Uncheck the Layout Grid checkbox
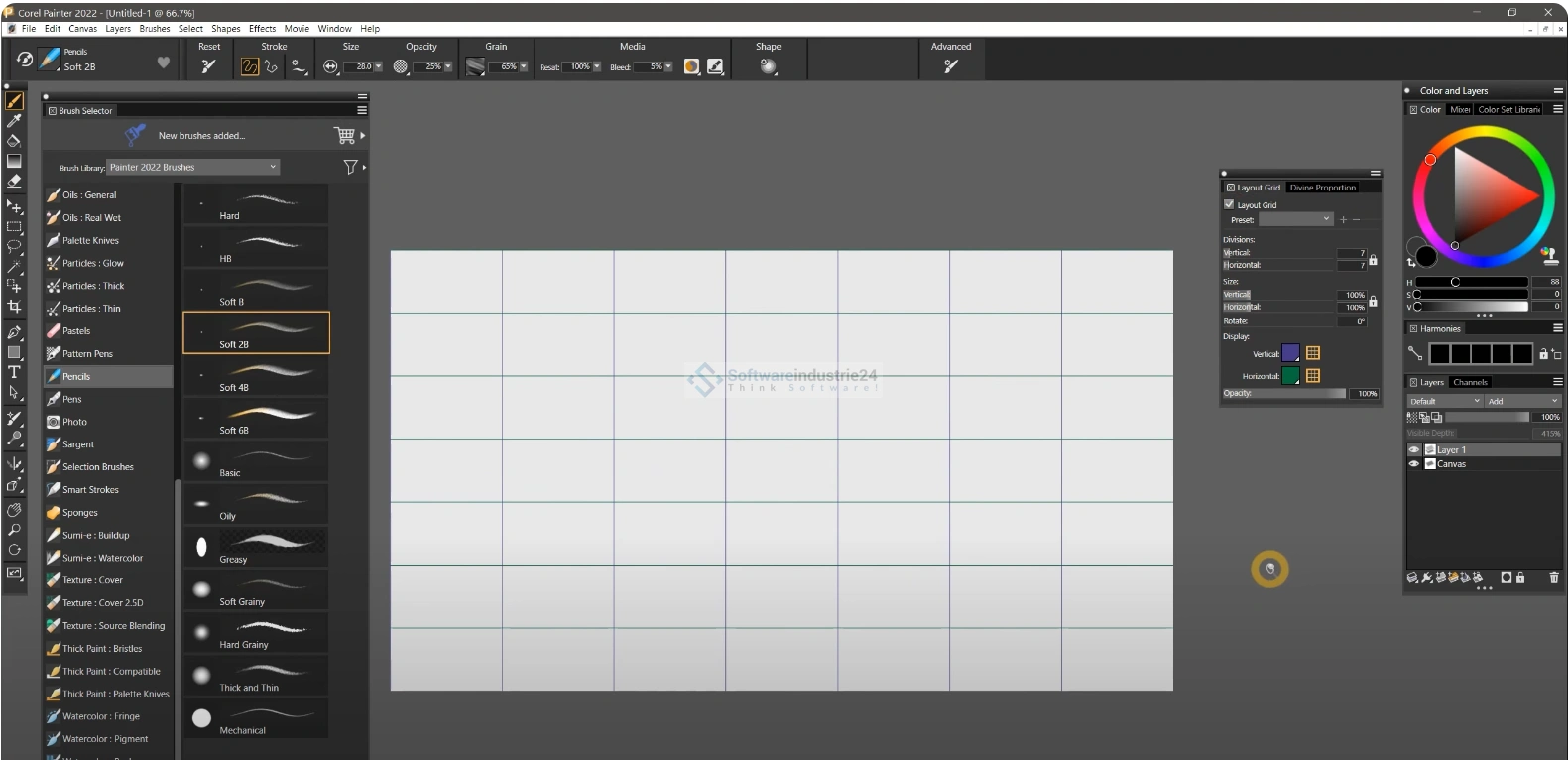Screen dimensions: 1568x760 [x=1229, y=204]
